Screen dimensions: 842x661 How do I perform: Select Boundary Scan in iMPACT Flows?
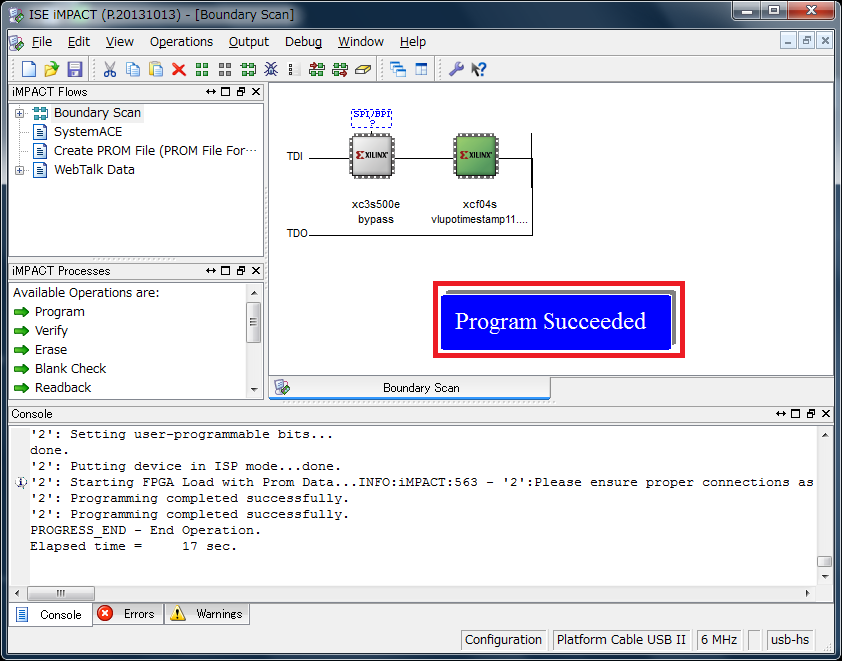[97, 113]
